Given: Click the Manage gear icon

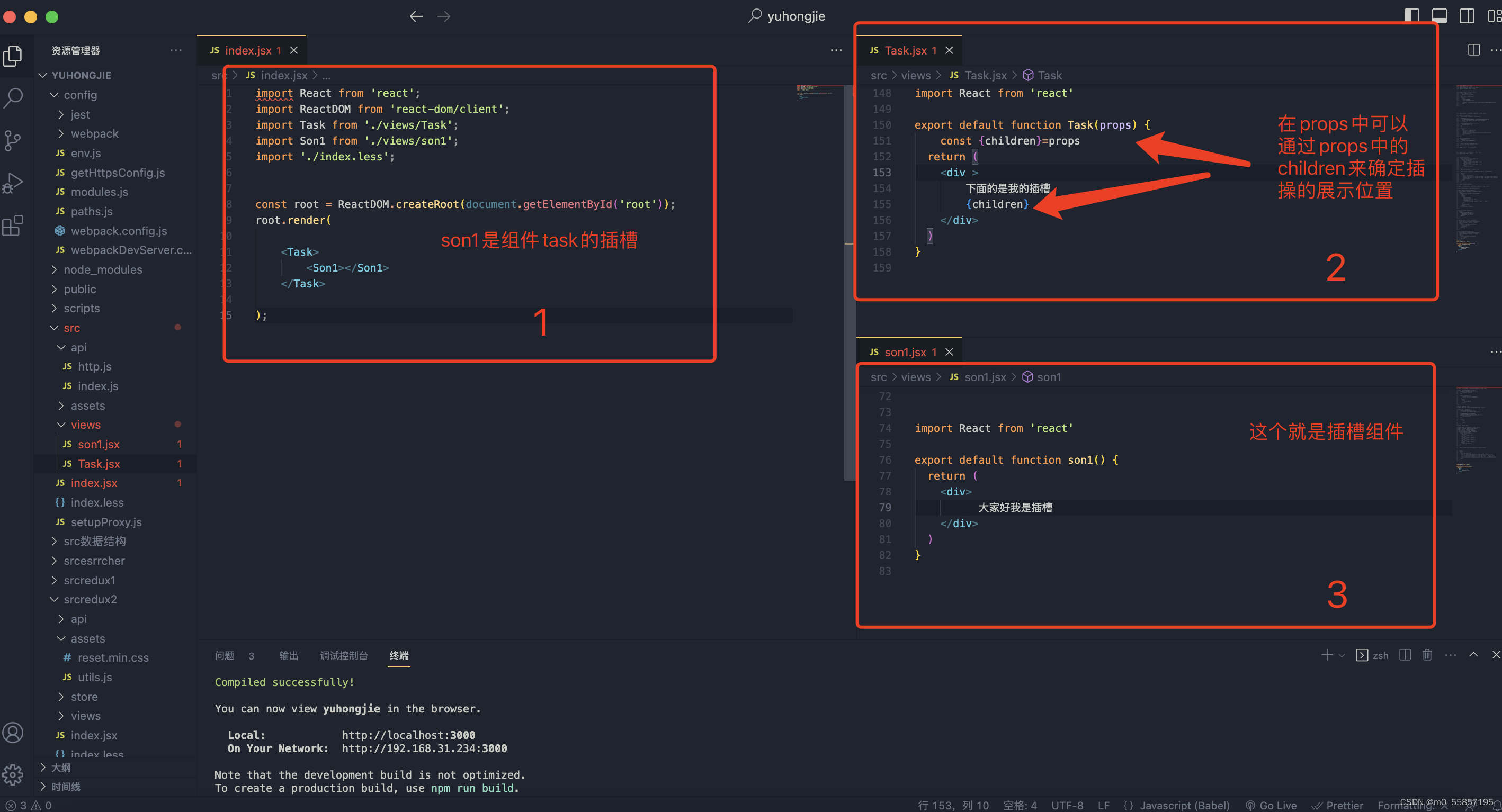Looking at the screenshot, I should click(13, 775).
